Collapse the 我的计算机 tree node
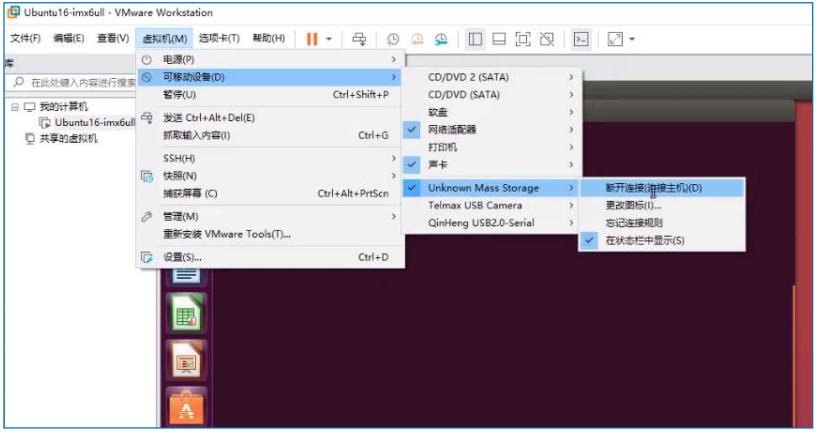Image resolution: width=819 pixels, height=434 pixels. coord(15,107)
